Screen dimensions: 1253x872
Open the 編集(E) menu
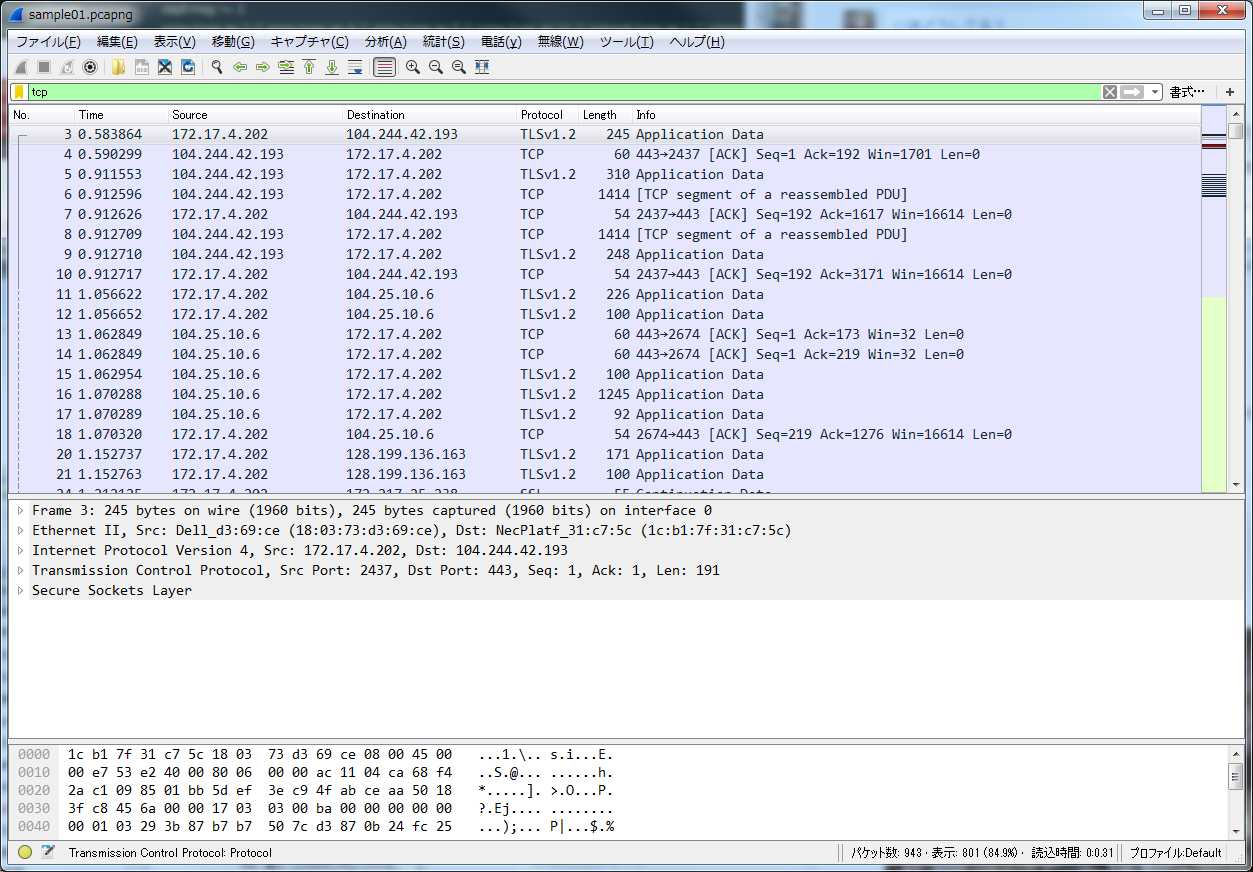coord(117,42)
